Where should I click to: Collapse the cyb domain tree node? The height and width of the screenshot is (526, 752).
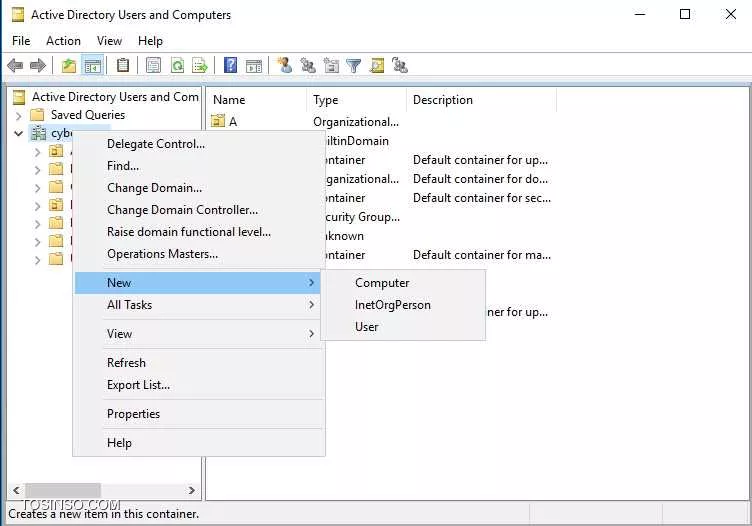click(x=19, y=134)
